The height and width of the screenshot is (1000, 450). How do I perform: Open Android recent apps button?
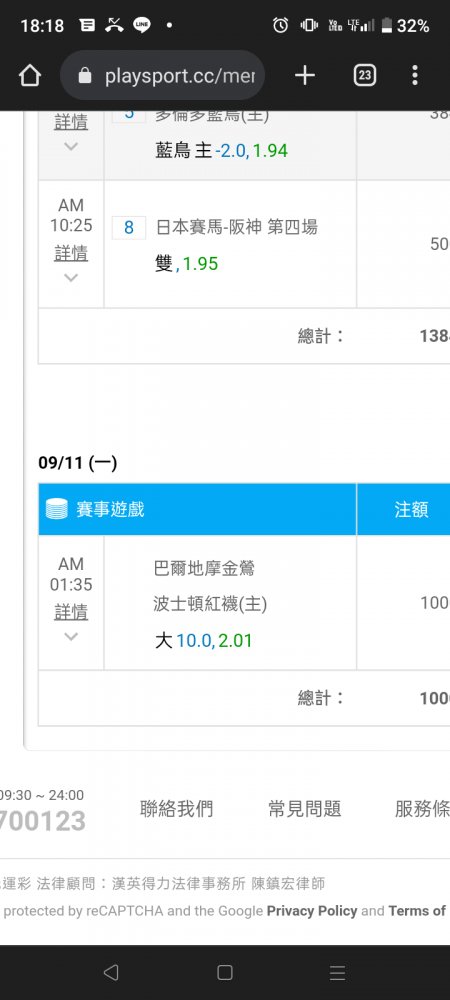pos(337,972)
